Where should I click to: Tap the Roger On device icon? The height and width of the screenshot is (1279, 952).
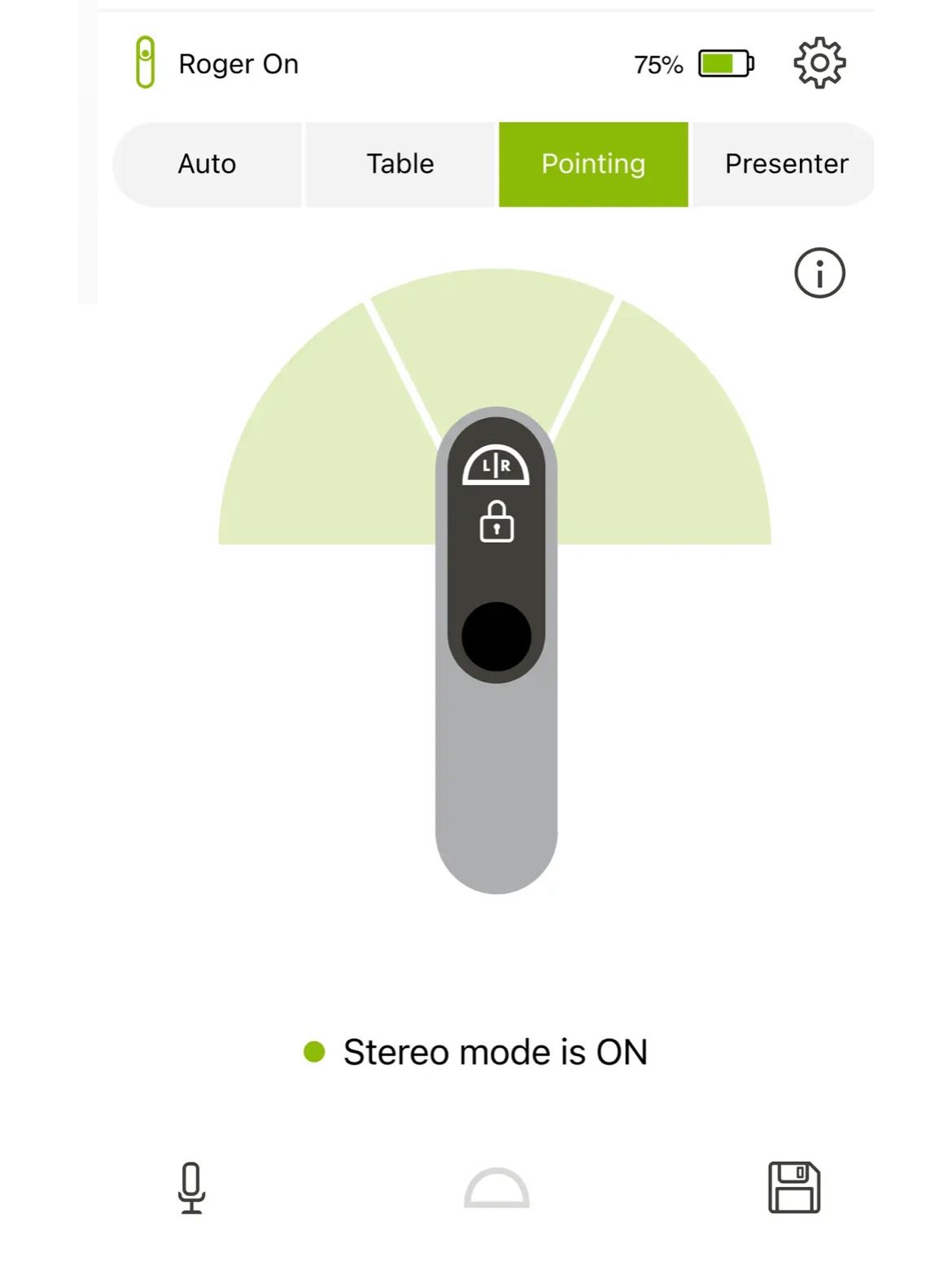(145, 62)
